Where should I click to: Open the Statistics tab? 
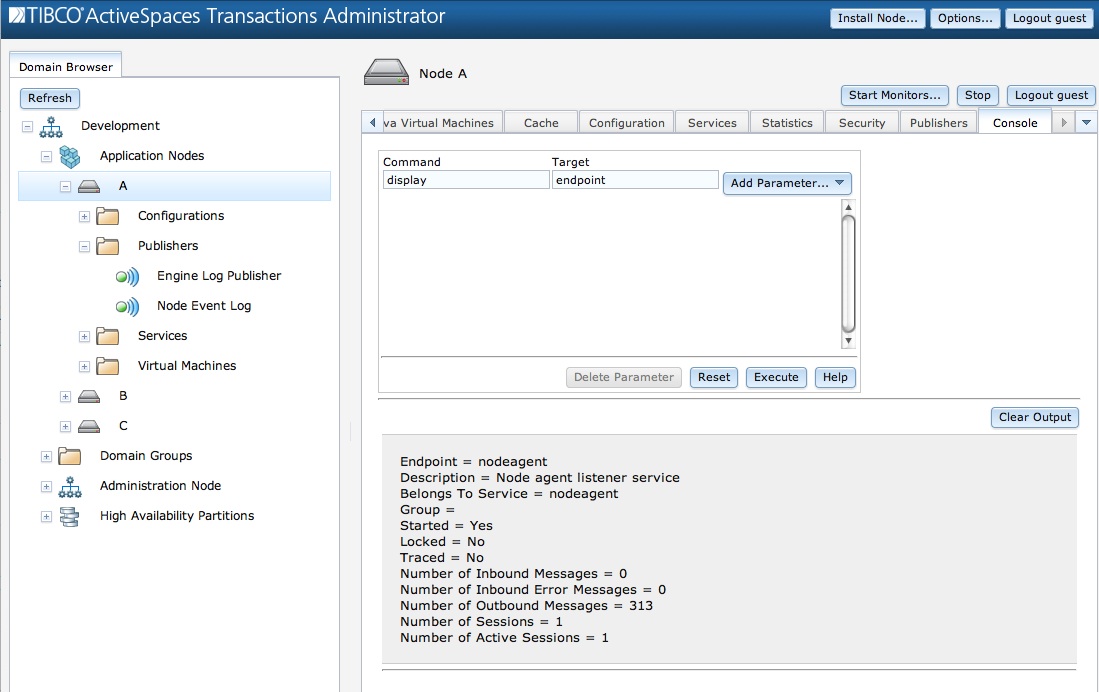point(787,123)
